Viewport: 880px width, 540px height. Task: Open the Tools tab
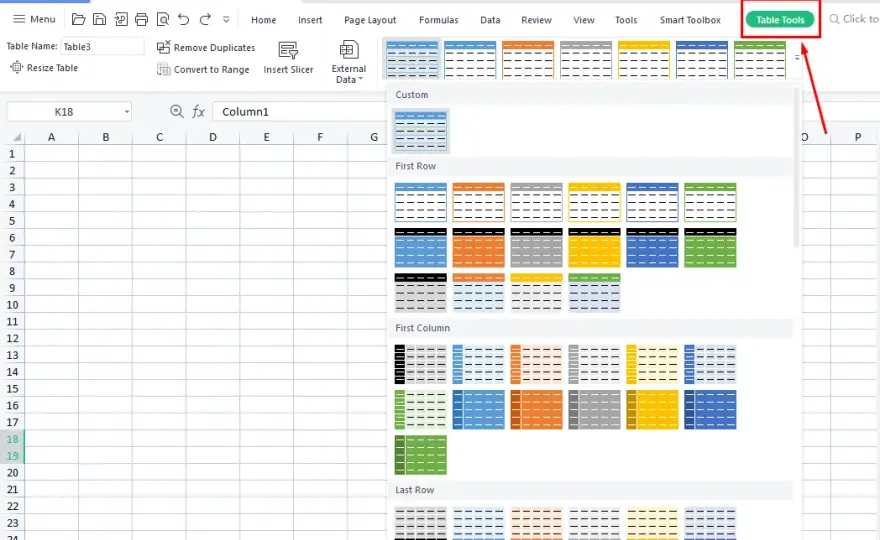[626, 20]
